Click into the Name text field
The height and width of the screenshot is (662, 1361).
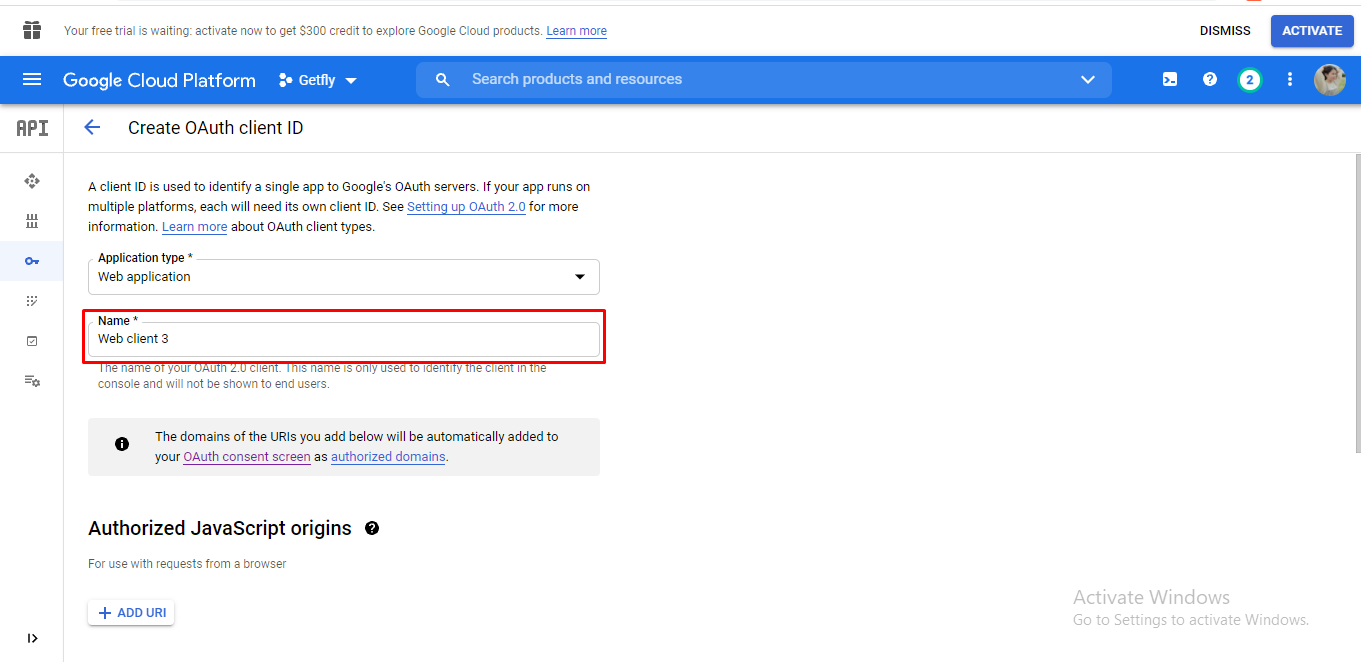coord(343,339)
